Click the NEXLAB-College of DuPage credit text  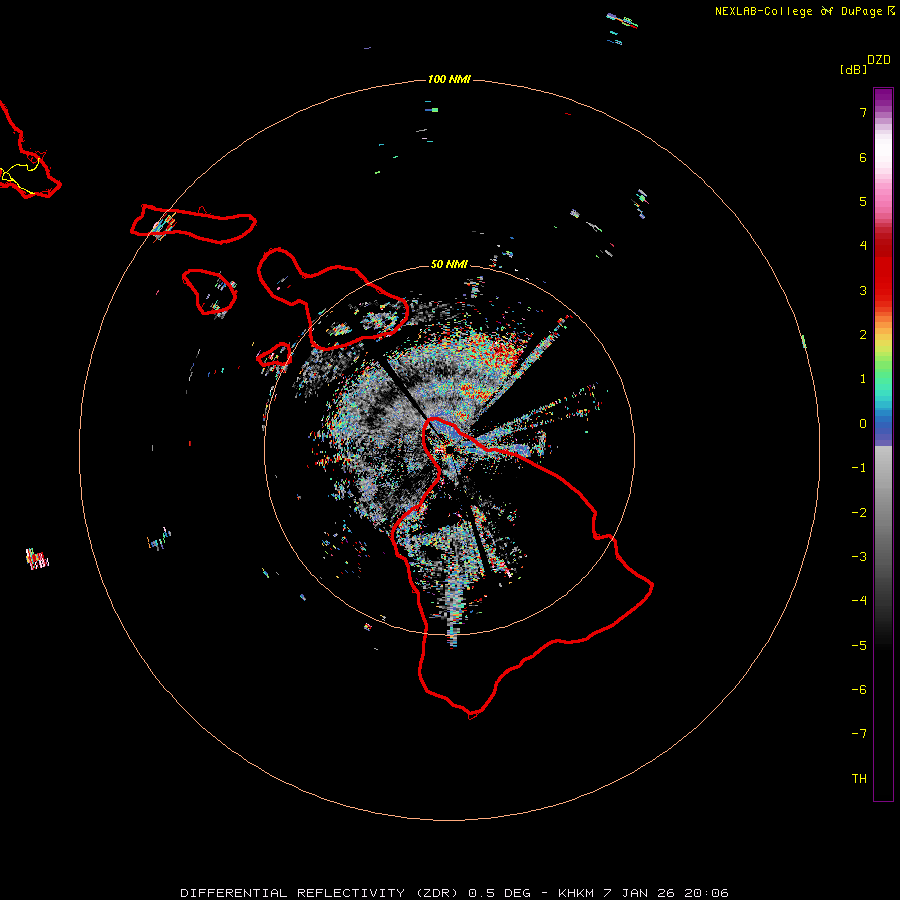coord(804,11)
